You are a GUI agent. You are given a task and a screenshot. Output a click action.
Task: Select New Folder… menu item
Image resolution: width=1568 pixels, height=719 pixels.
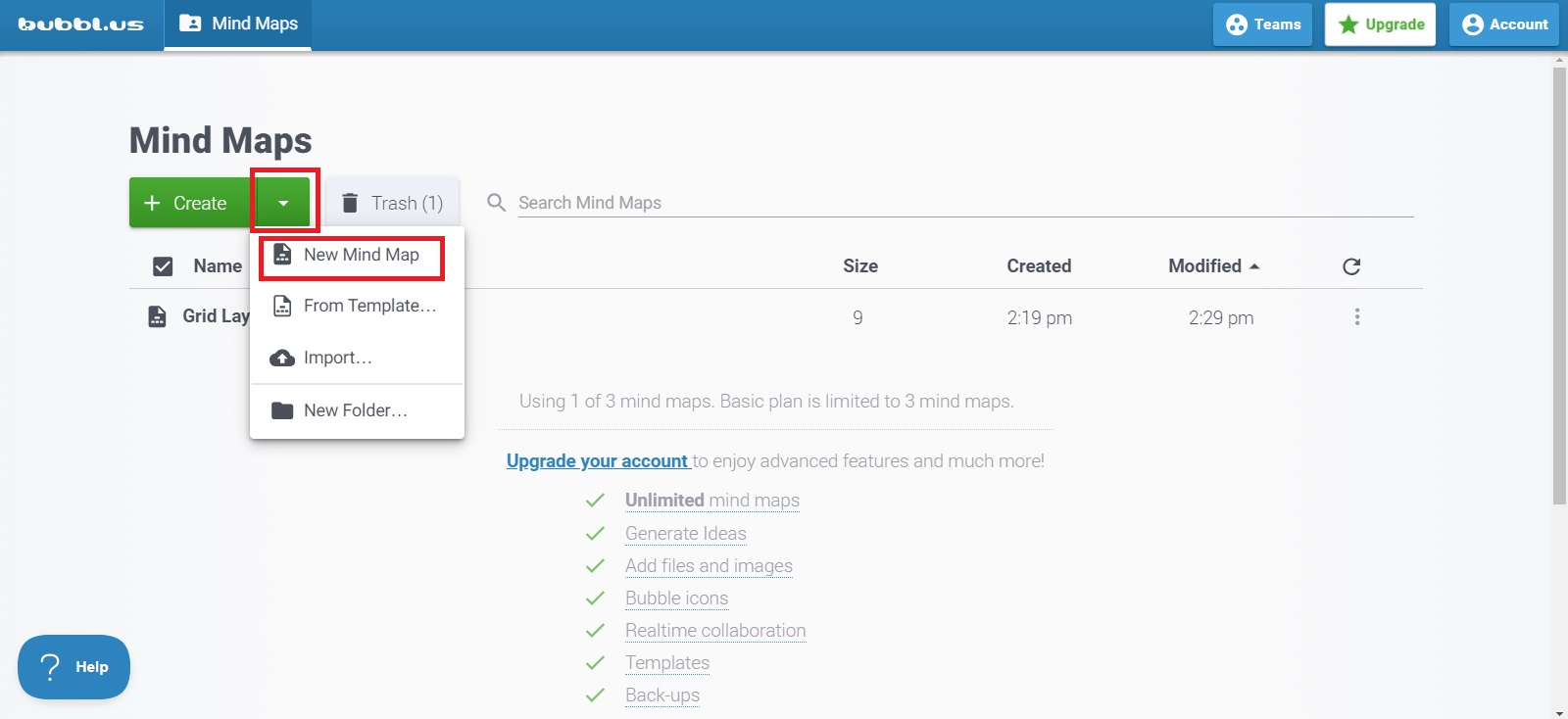click(357, 410)
